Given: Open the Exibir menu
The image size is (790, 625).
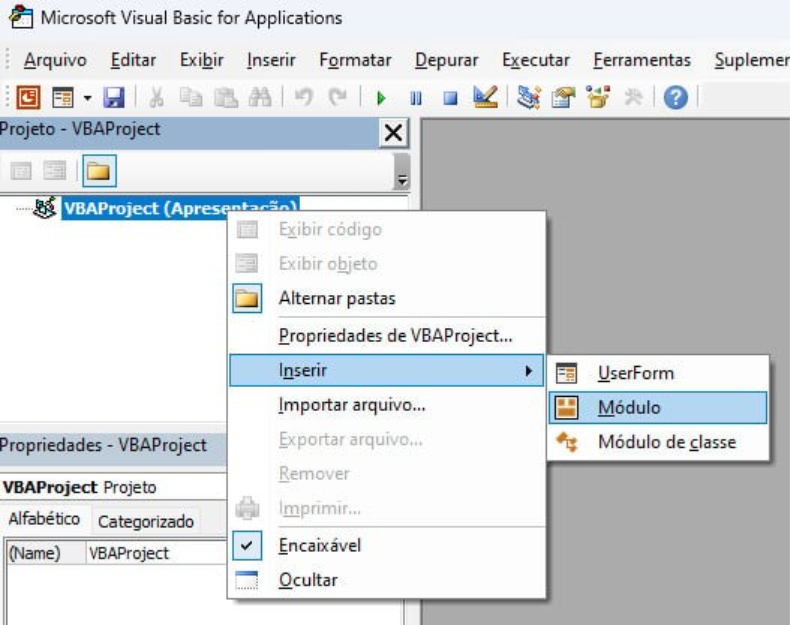Looking at the screenshot, I should coord(202,60).
